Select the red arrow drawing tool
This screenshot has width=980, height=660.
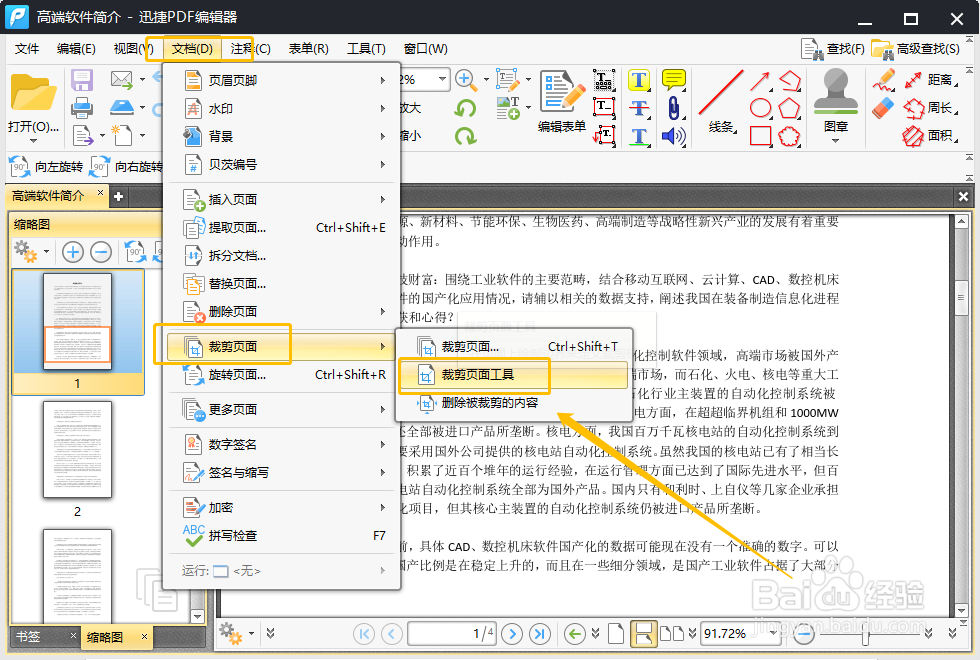click(x=760, y=81)
